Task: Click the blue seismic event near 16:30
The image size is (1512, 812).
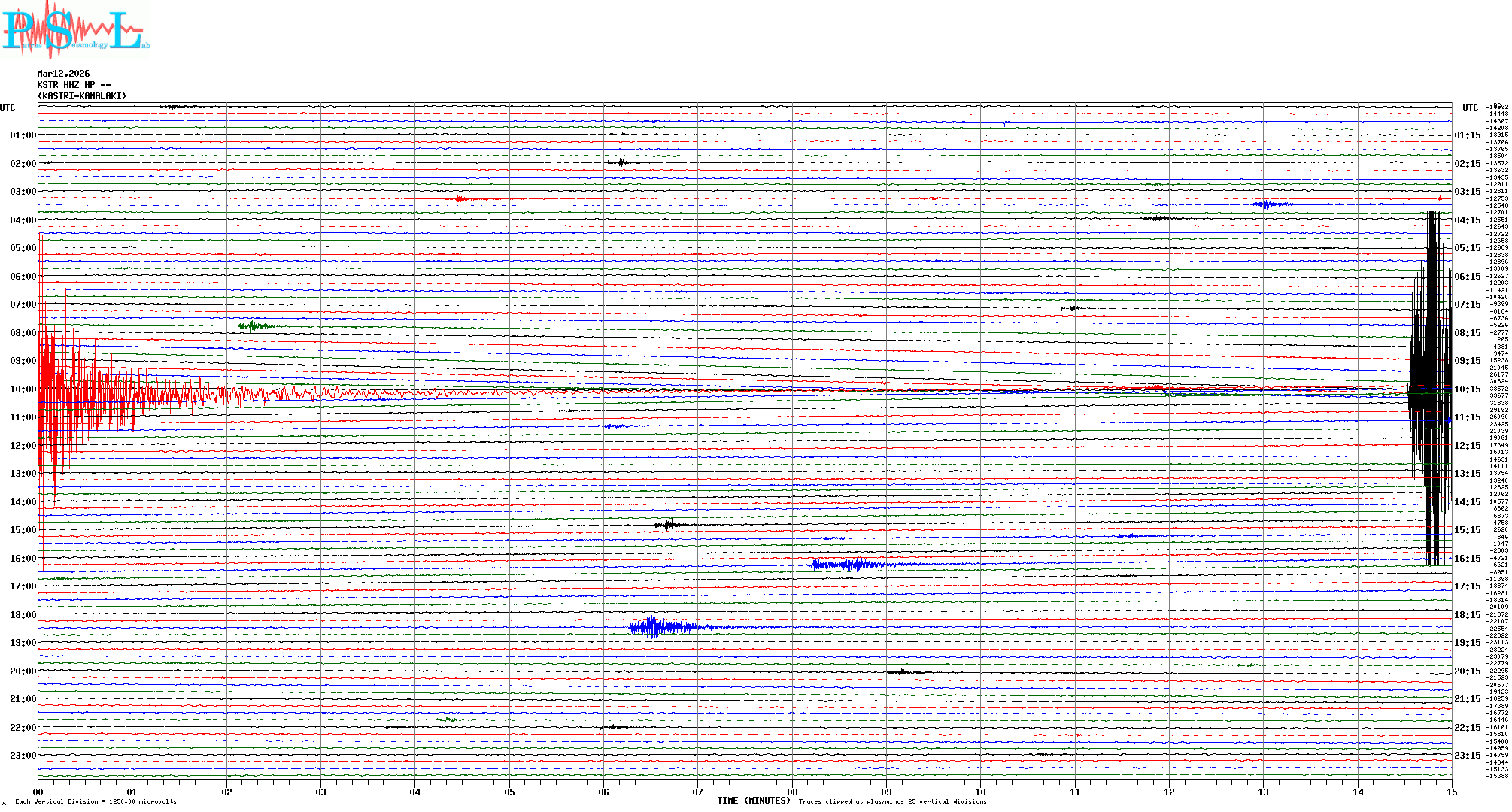Action: 850,565
